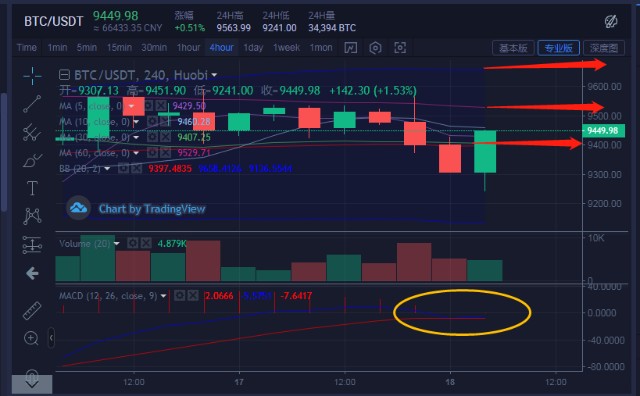640x396 pixels.
Task: Collapse the left drawing toolbar handle
Action: [51, 338]
